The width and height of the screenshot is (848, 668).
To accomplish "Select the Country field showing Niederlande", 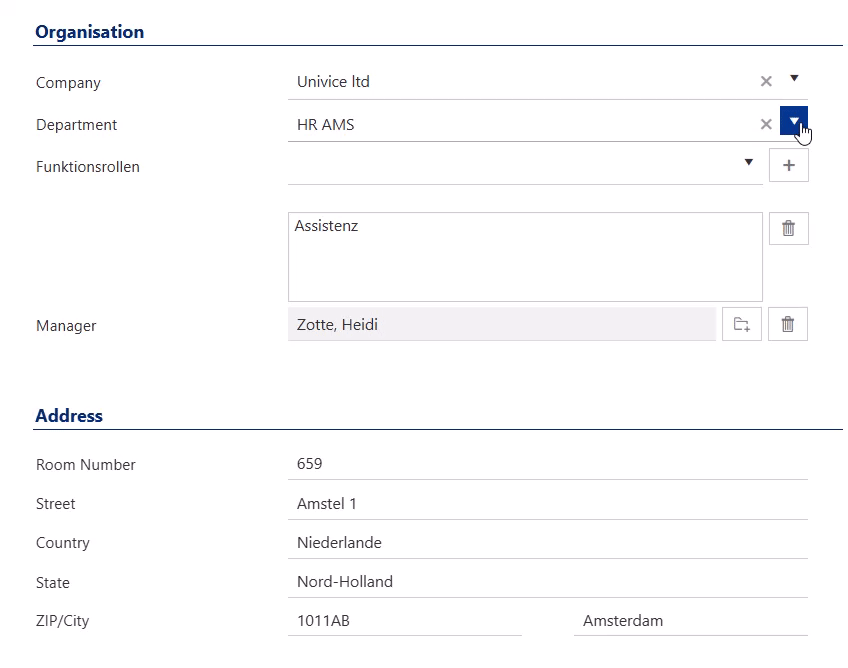I will click(x=450, y=542).
